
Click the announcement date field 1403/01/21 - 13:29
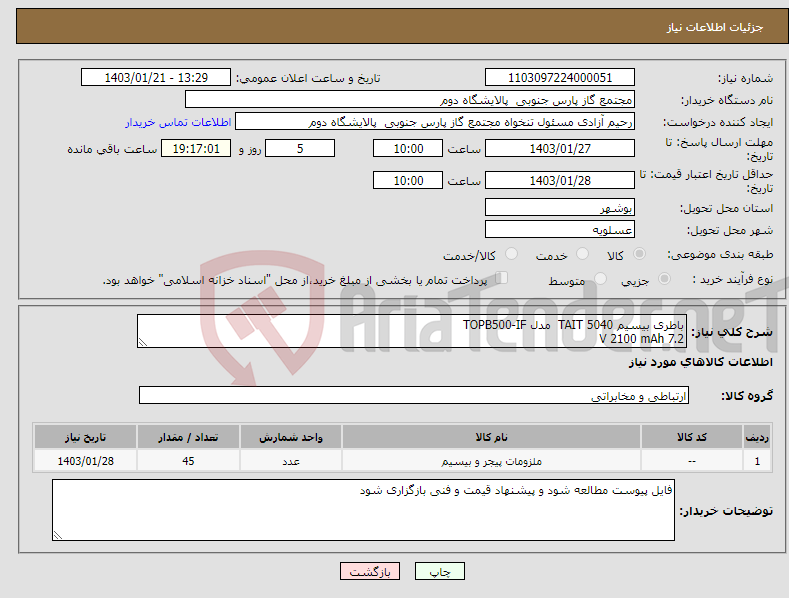pos(156,78)
